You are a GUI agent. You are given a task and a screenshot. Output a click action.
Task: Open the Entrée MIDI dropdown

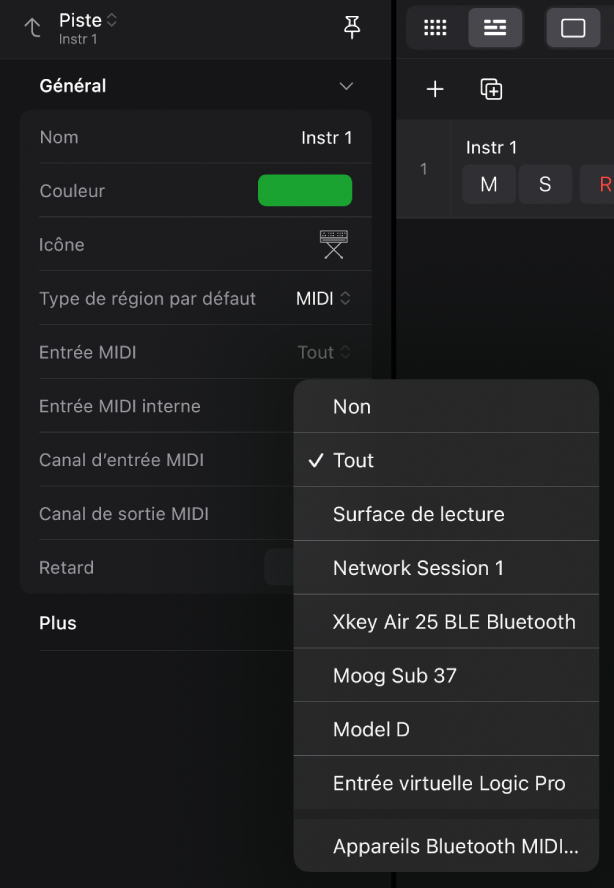click(324, 352)
